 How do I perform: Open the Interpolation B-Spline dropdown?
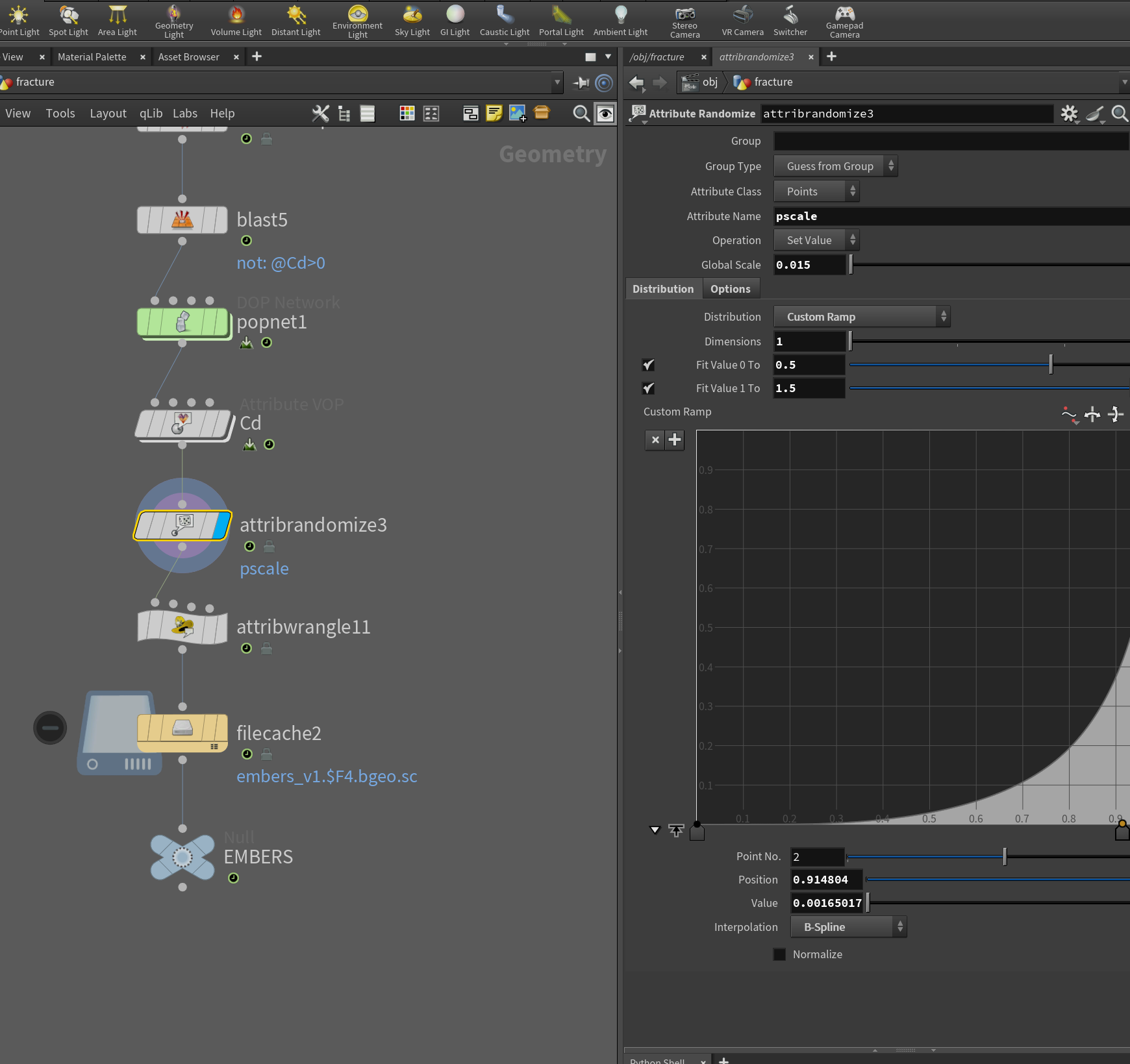848,927
